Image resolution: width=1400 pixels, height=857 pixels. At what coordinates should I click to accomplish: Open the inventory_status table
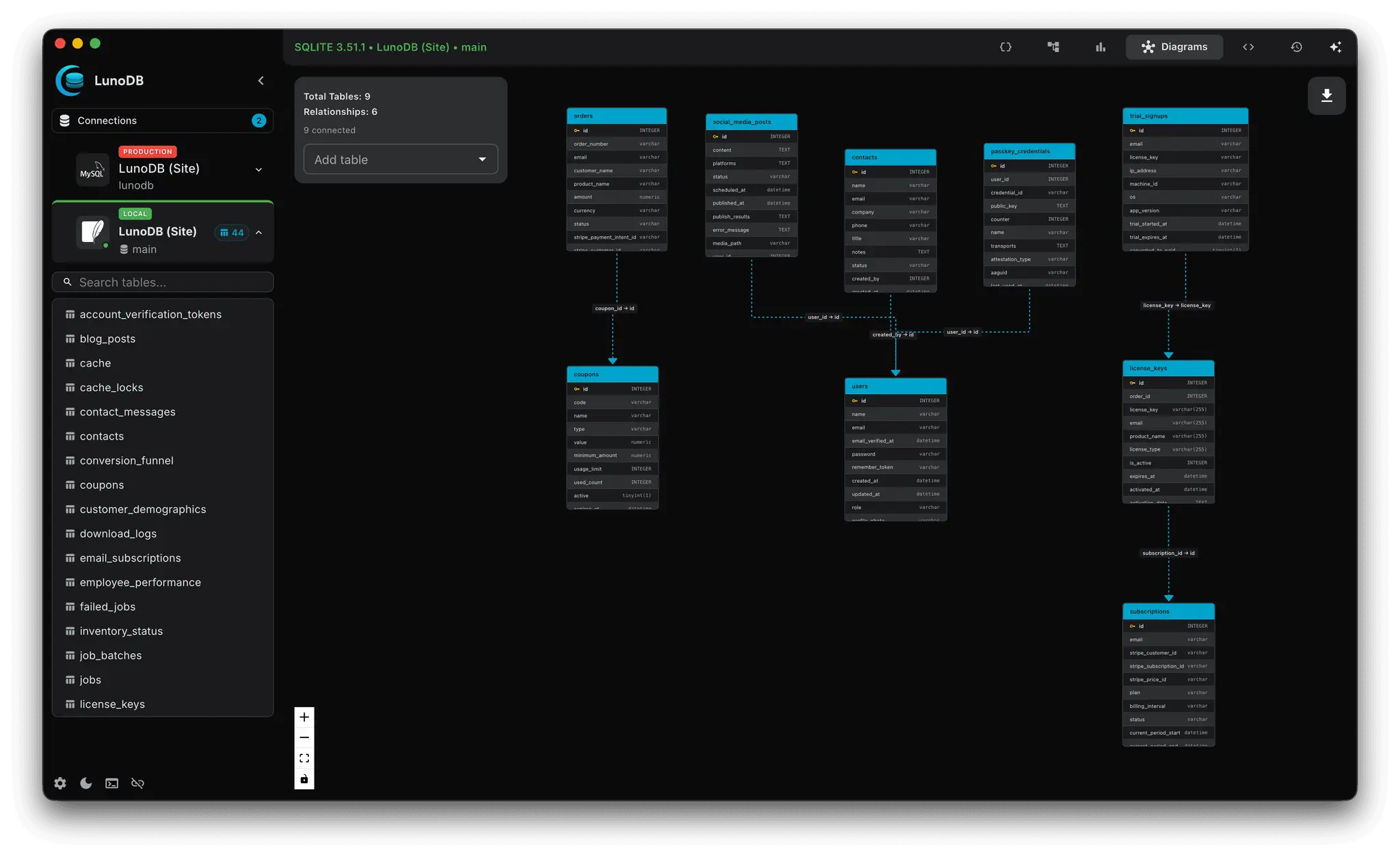(163, 631)
